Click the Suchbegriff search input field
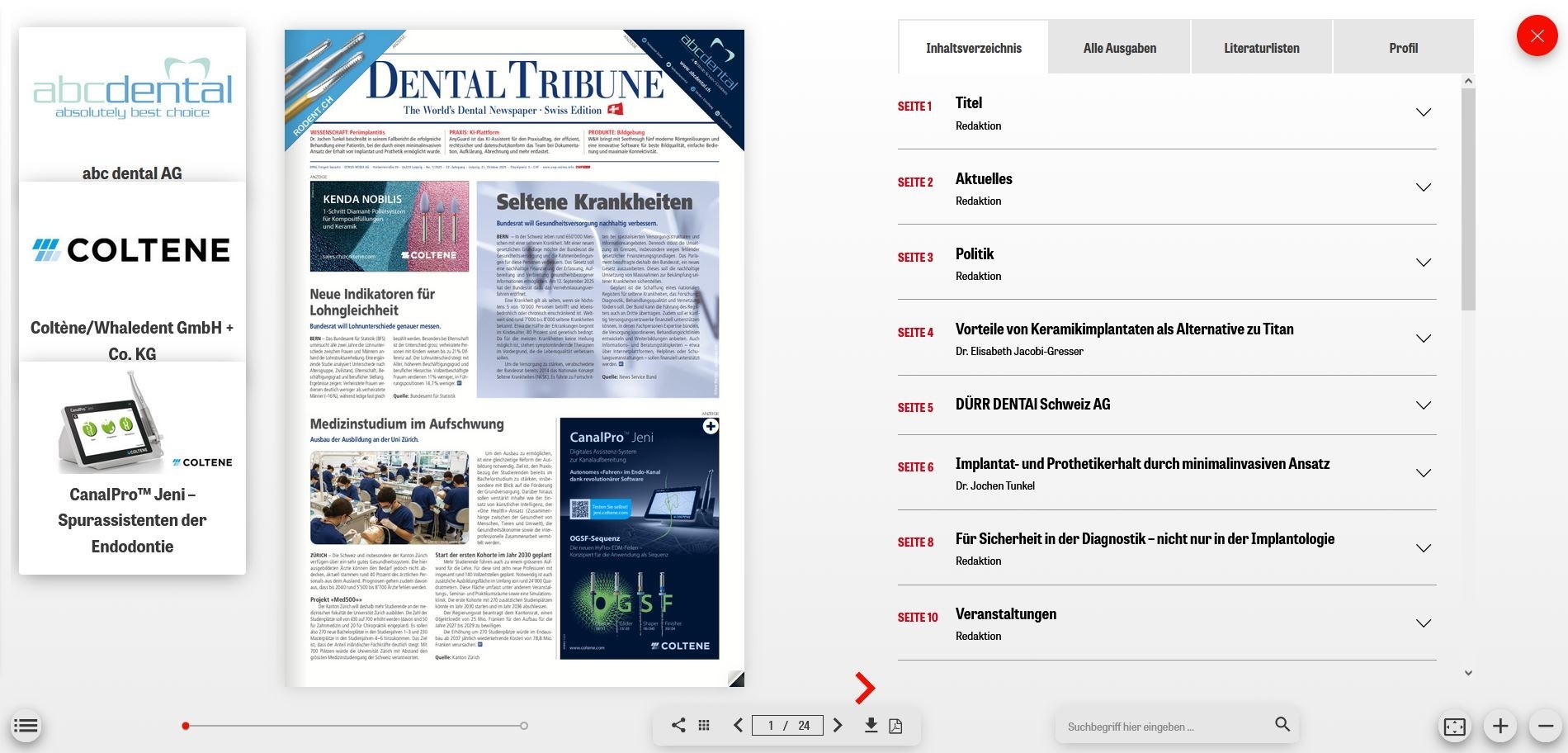 point(1164,727)
